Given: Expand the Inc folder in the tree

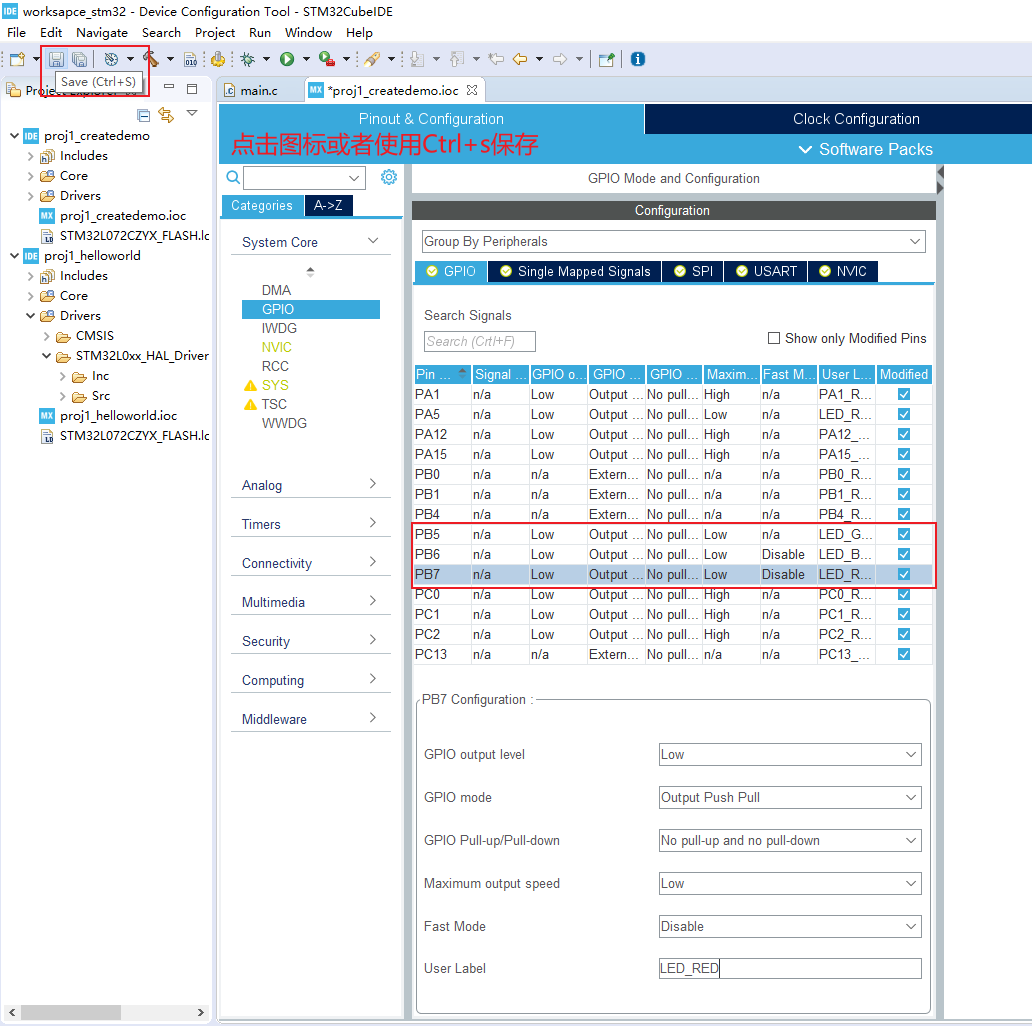Looking at the screenshot, I should [x=63, y=376].
